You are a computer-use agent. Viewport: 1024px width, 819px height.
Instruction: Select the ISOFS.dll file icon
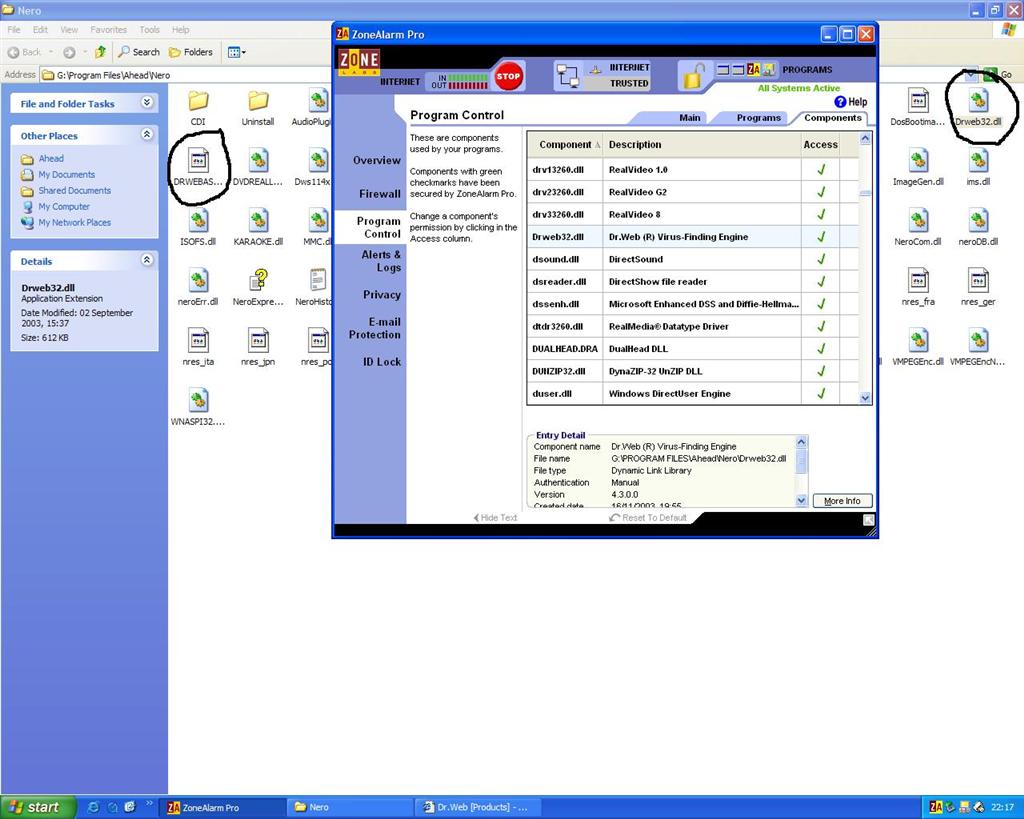(x=198, y=221)
